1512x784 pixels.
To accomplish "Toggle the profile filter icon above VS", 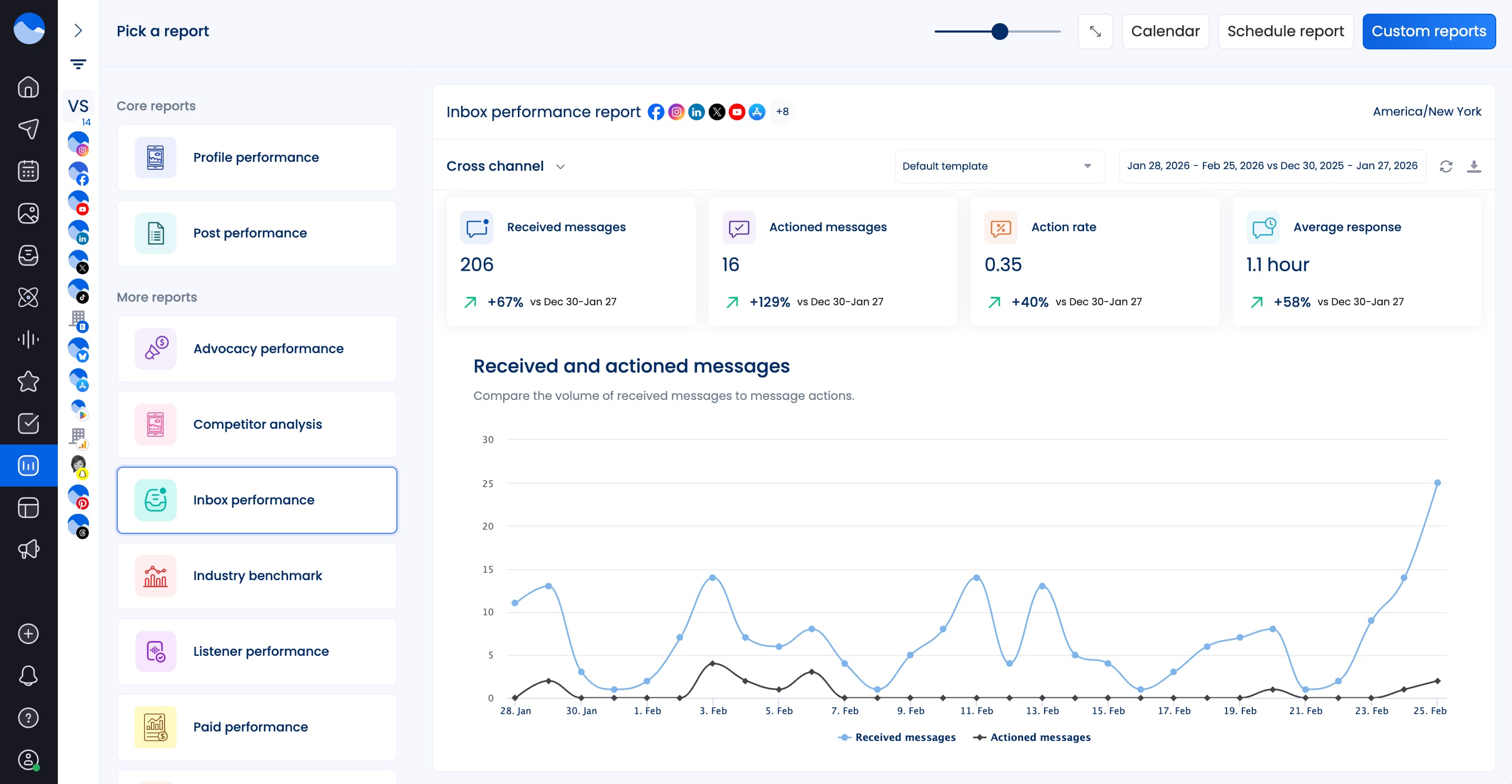I will pyautogui.click(x=78, y=64).
